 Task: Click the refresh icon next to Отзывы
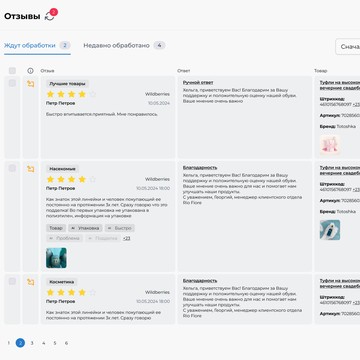coord(49,16)
